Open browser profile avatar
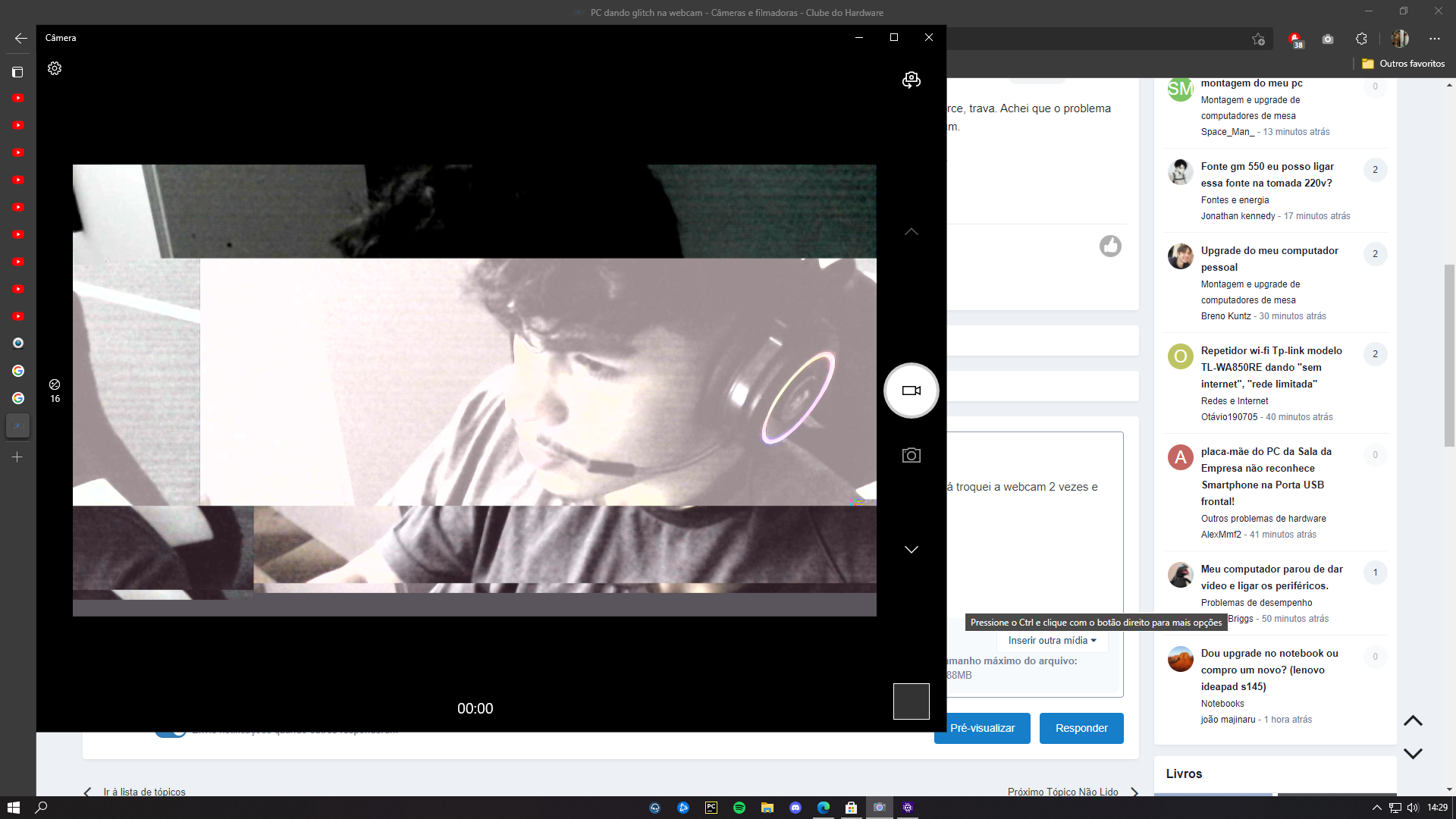The height and width of the screenshot is (819, 1456). coord(1400,39)
